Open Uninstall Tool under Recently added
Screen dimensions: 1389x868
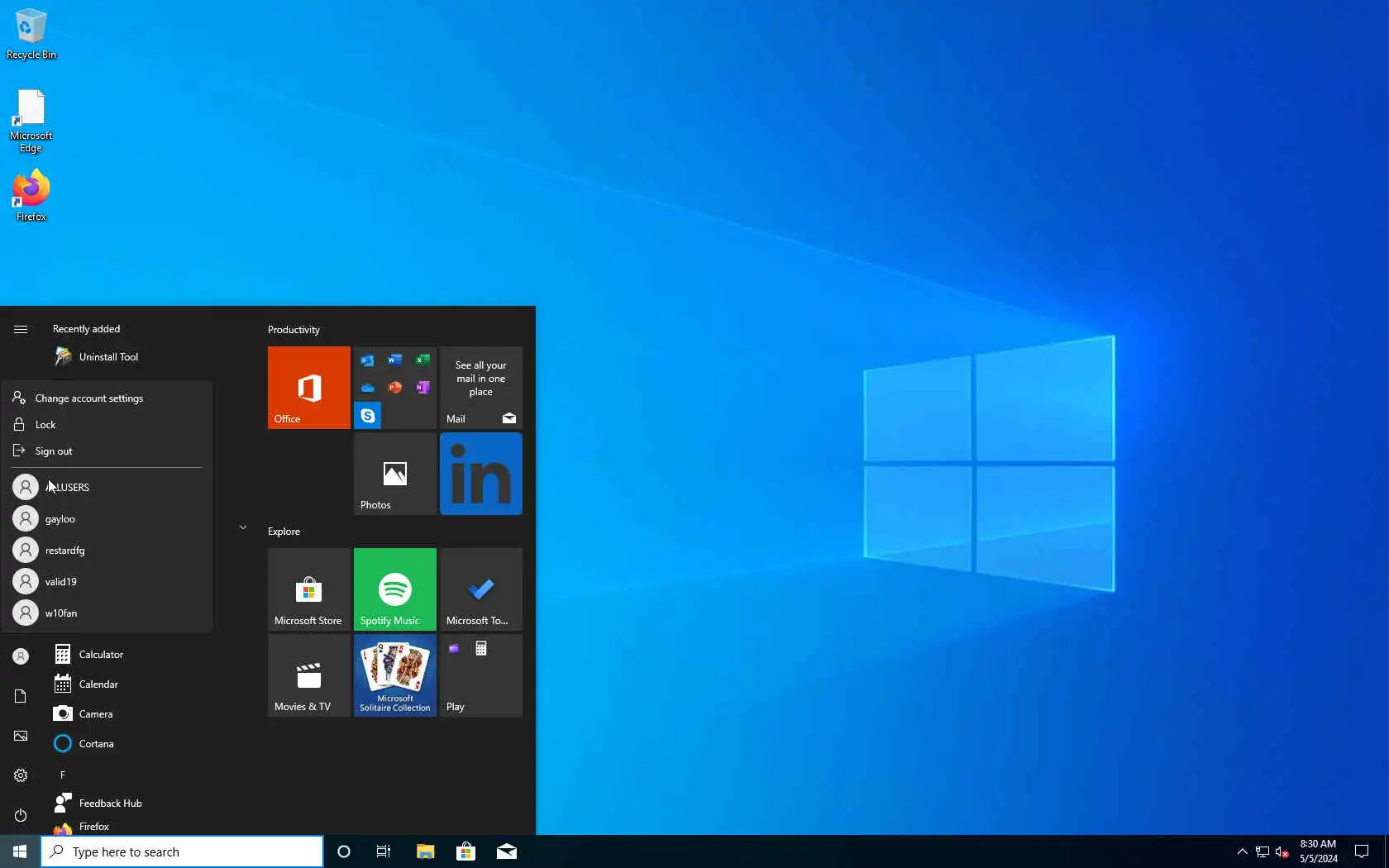[x=107, y=357]
